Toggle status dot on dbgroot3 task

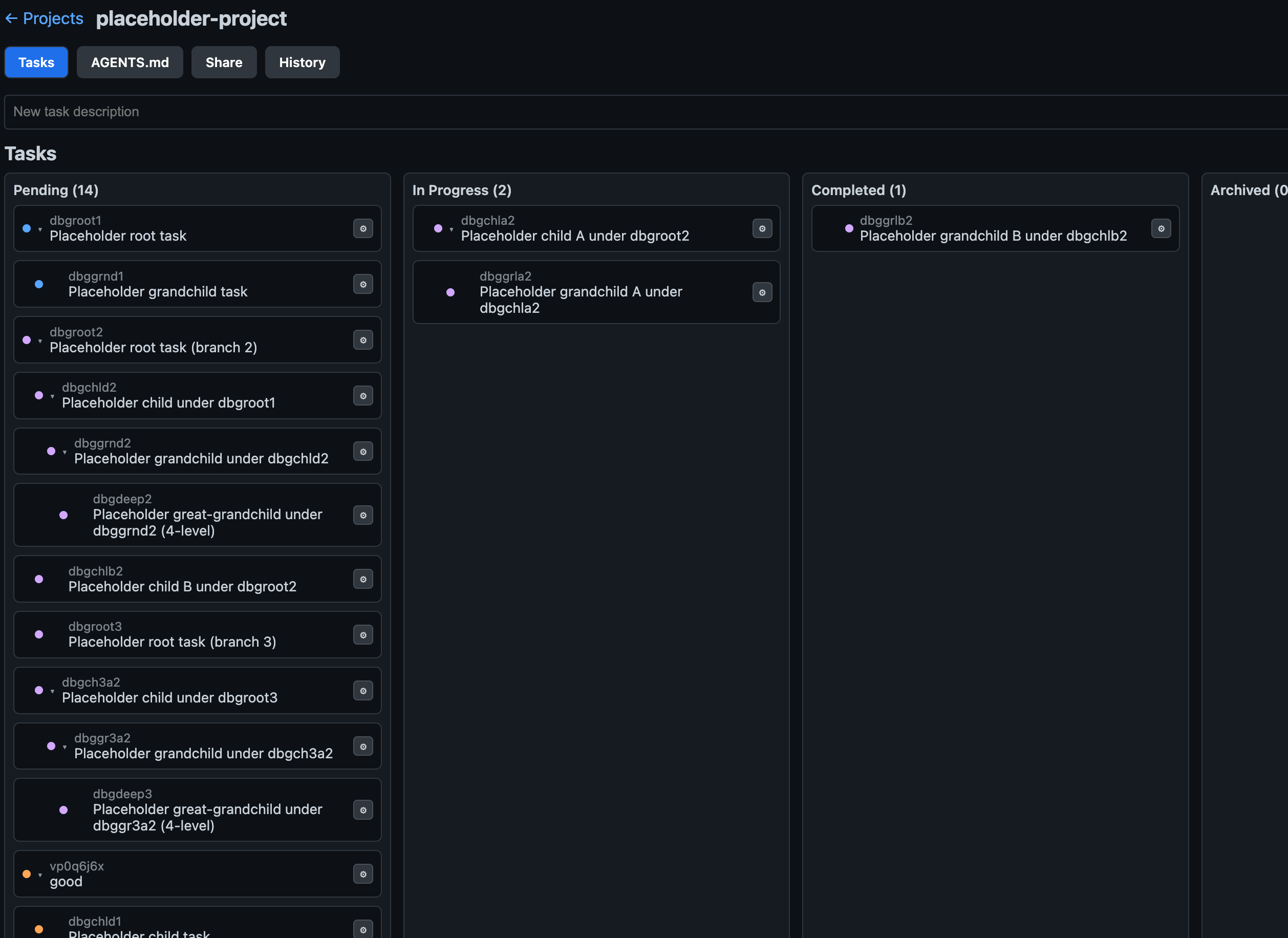[x=38, y=634]
